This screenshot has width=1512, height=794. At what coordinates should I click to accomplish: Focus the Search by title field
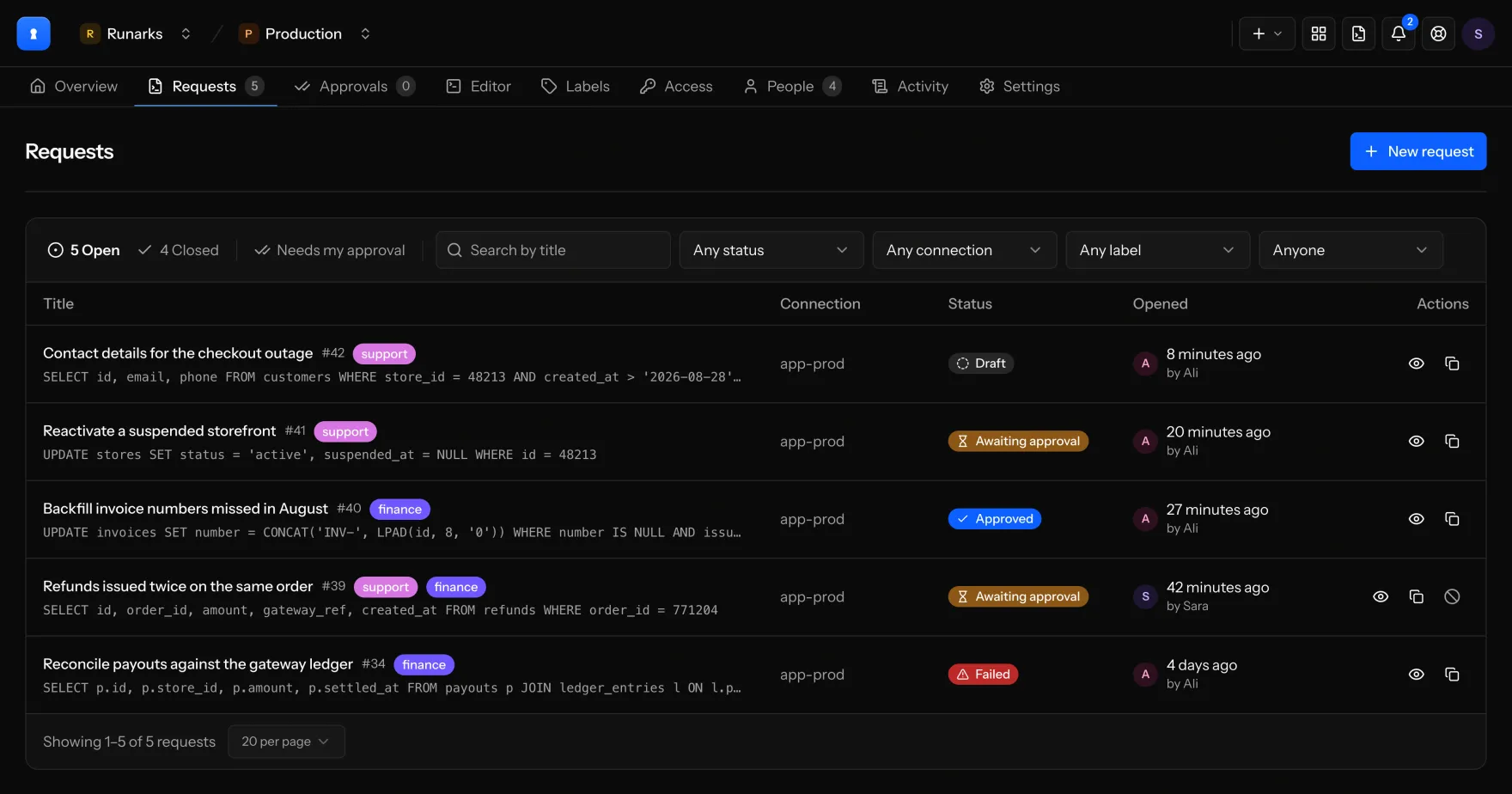point(553,250)
